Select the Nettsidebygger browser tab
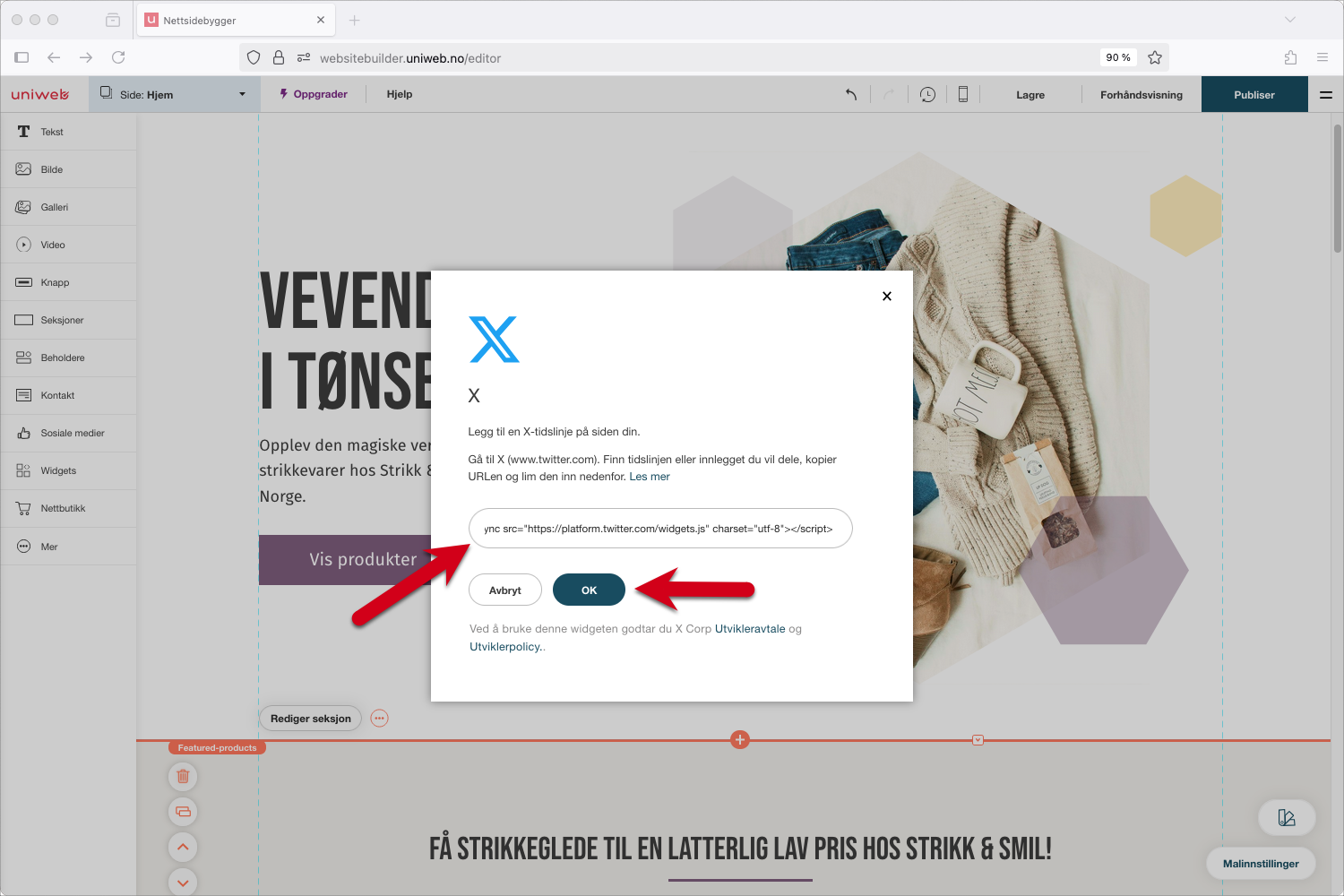This screenshot has height=896, width=1344. (235, 20)
